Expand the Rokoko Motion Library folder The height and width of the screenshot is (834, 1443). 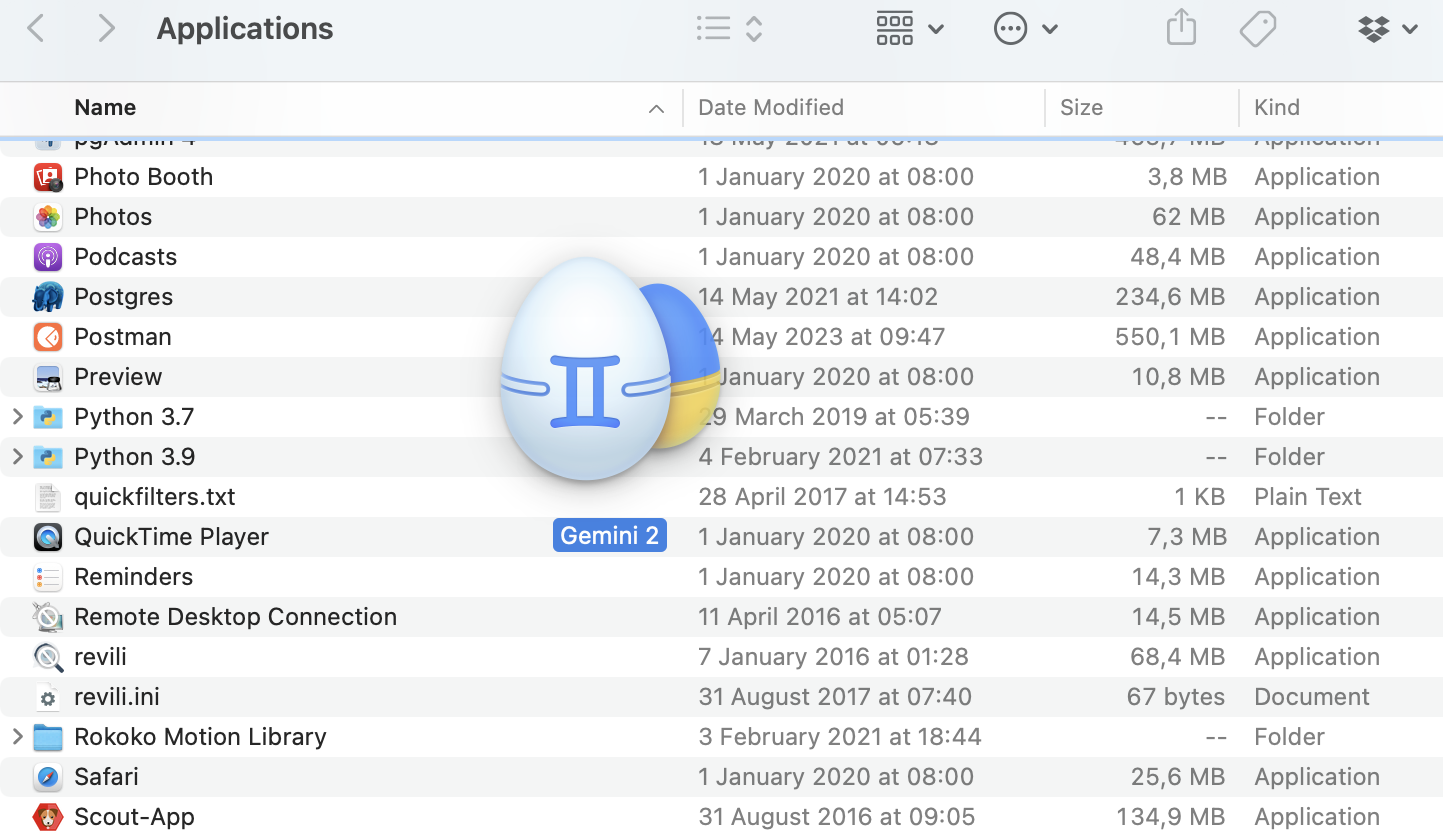17,737
